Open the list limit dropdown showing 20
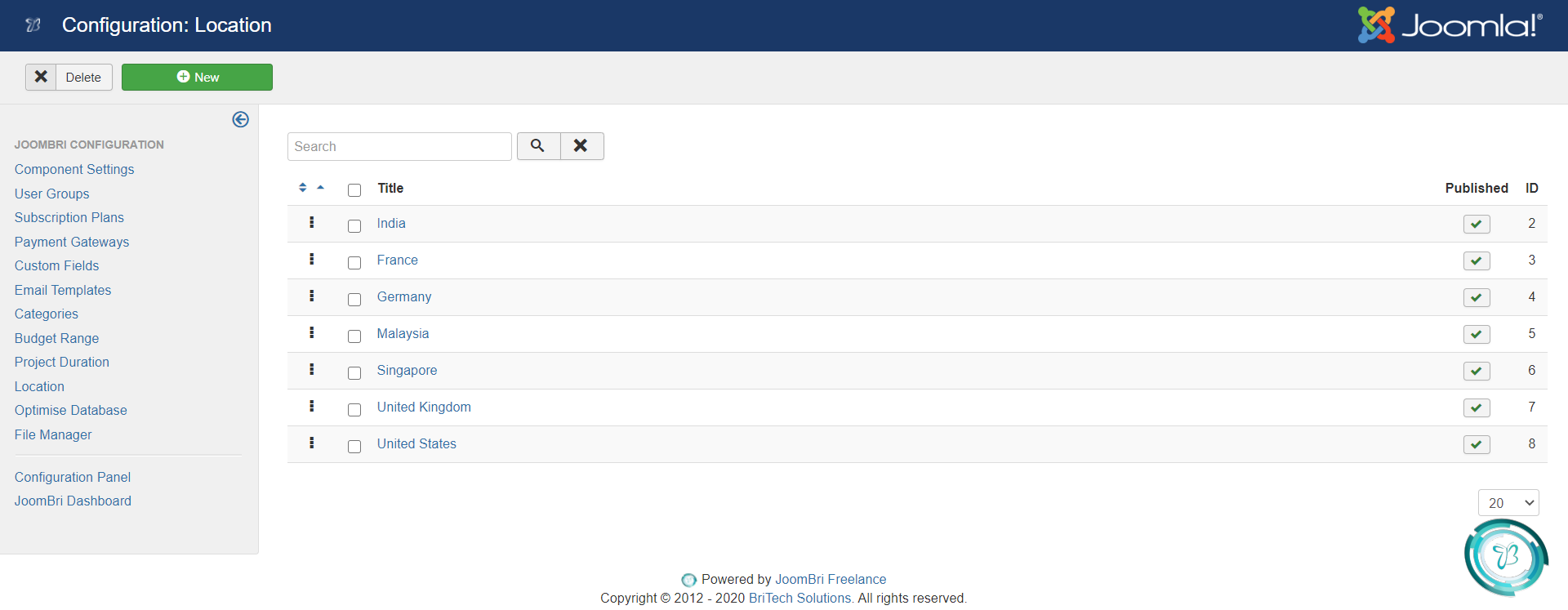The width and height of the screenshot is (1568, 610). (x=1508, y=503)
